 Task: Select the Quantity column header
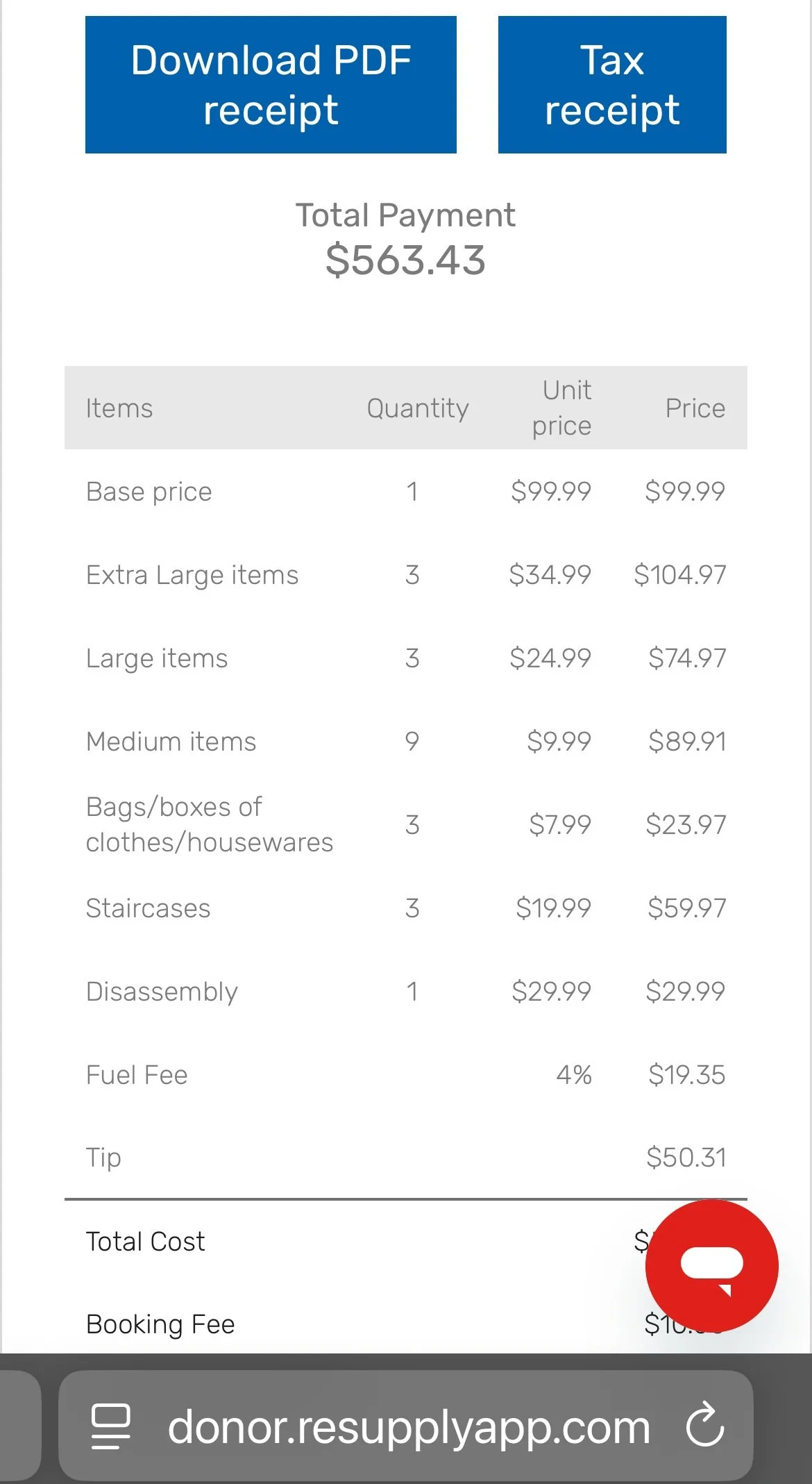(417, 408)
